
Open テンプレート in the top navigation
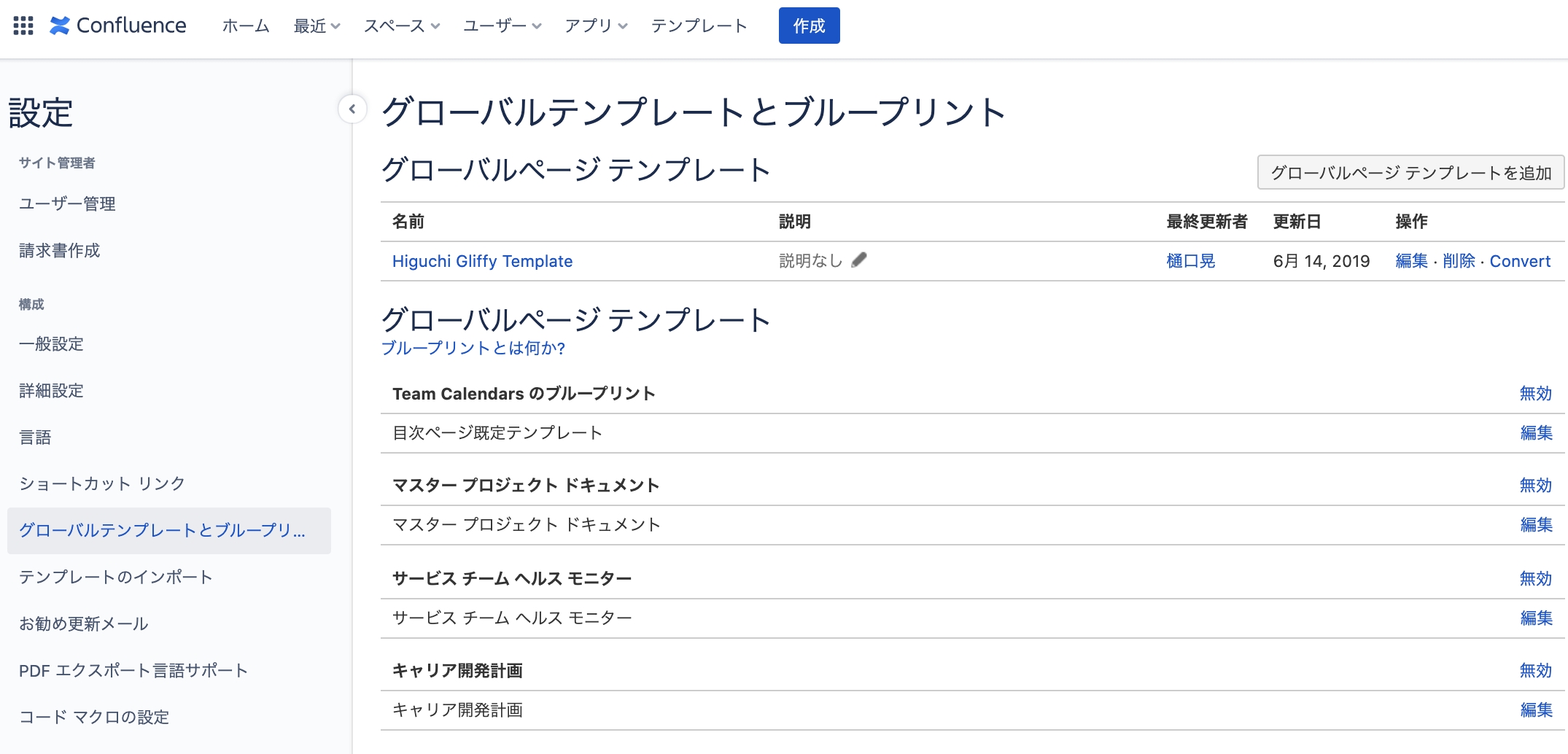tap(699, 26)
